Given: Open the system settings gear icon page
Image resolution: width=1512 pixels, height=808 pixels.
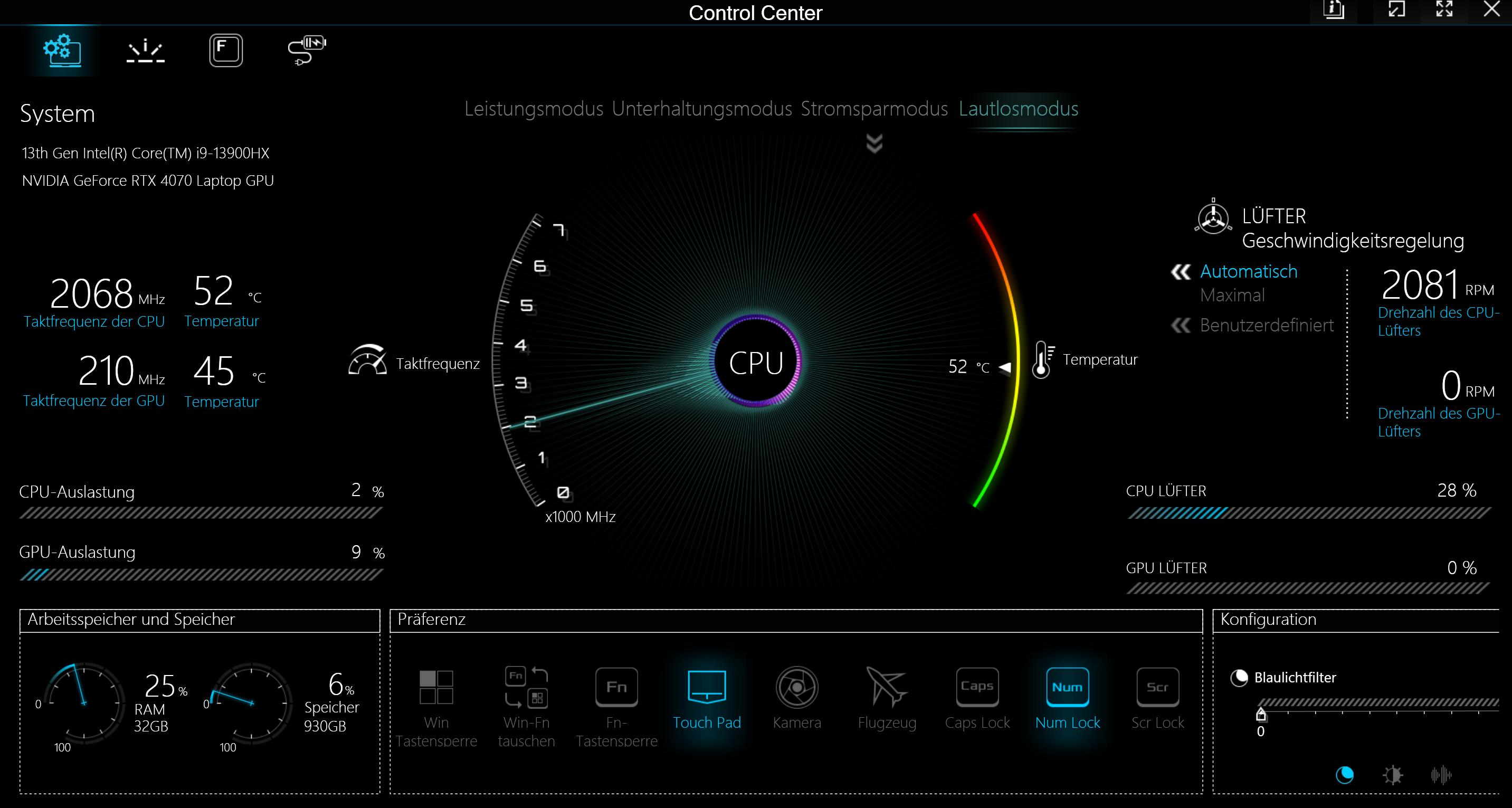Looking at the screenshot, I should point(62,51).
